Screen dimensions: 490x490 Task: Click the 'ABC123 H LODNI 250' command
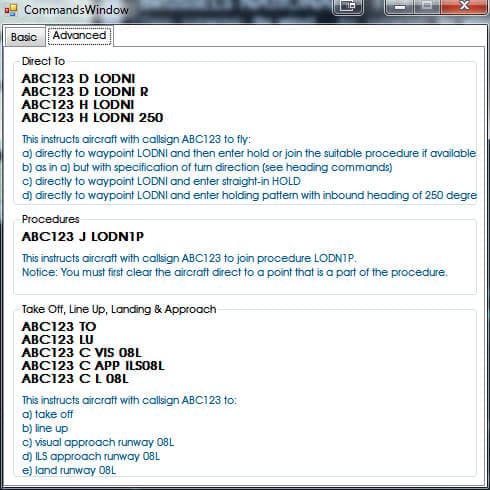[x=92, y=118]
